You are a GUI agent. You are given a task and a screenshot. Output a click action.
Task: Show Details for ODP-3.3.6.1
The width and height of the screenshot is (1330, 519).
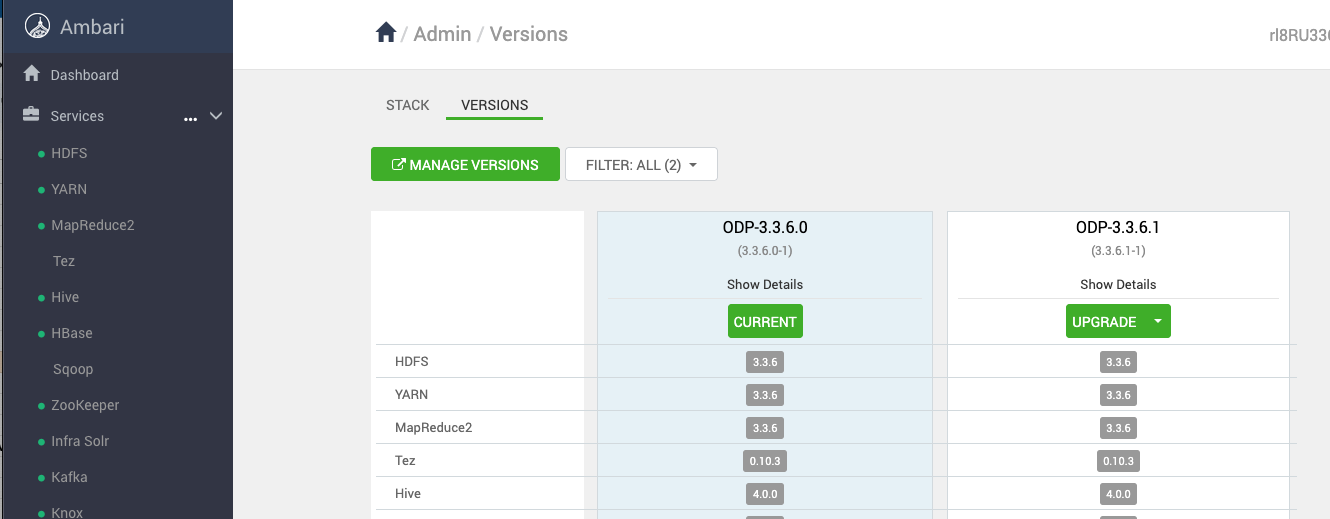click(1118, 284)
